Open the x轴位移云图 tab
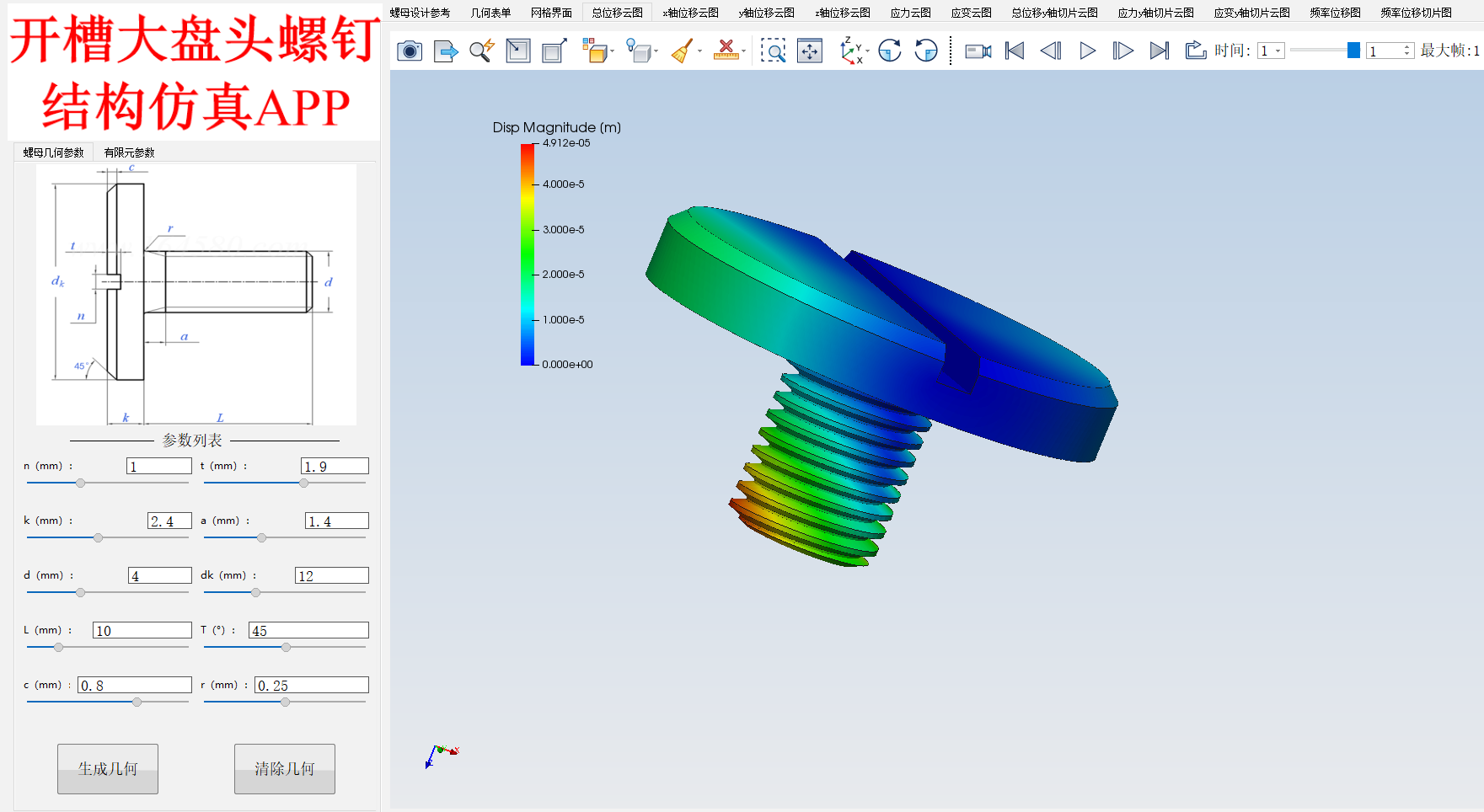 690,13
